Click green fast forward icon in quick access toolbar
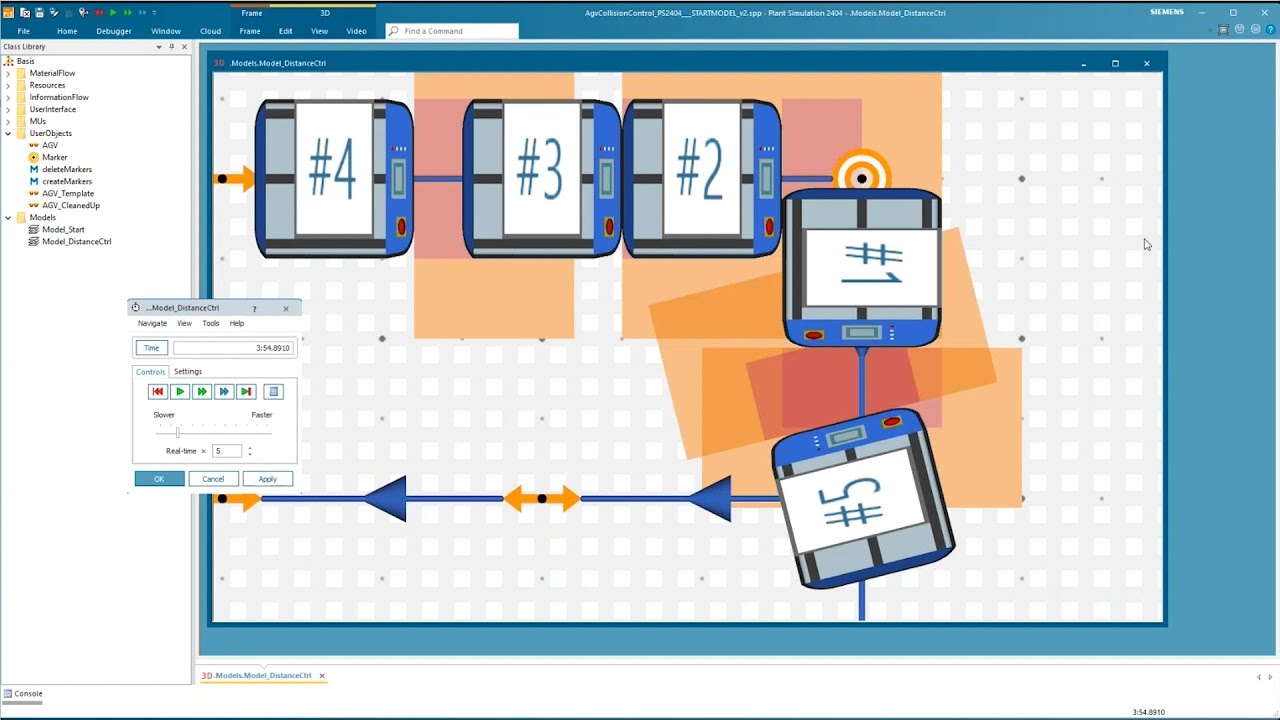Viewport: 1280px width, 720px height. [128, 13]
